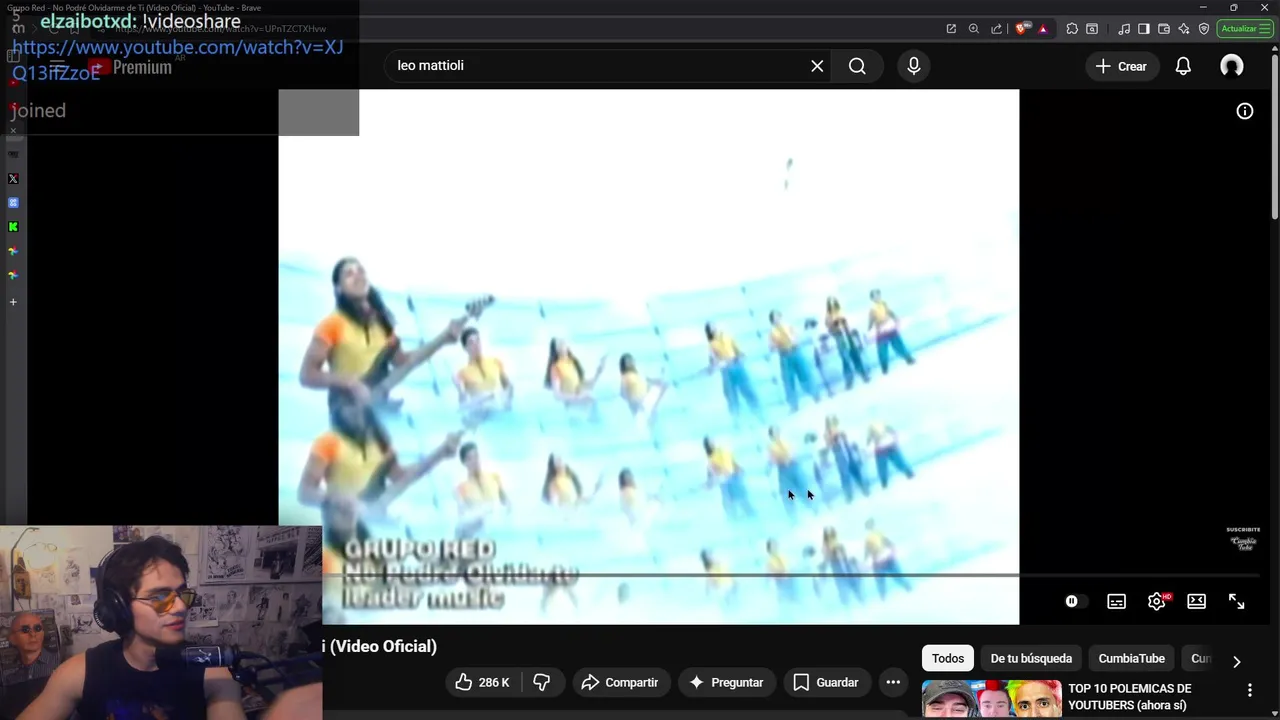Open Brave VPN shield icon
The height and width of the screenshot is (720, 1280).
click(1204, 29)
